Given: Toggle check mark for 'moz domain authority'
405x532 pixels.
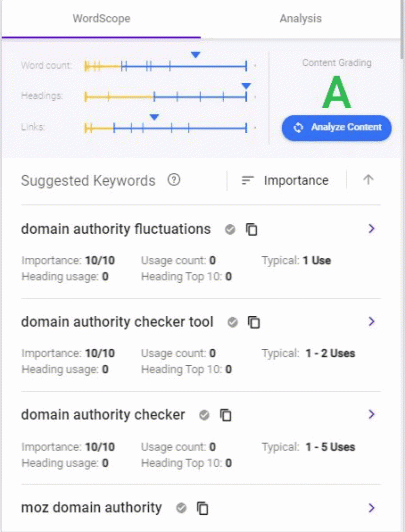Looking at the screenshot, I should [181, 508].
